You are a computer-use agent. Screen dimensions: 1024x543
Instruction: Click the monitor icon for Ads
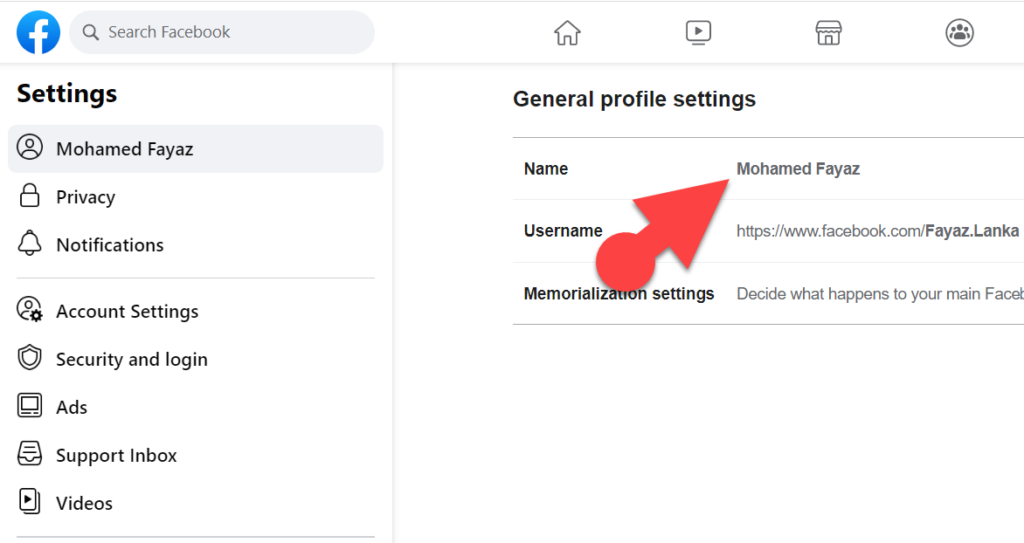coord(29,406)
